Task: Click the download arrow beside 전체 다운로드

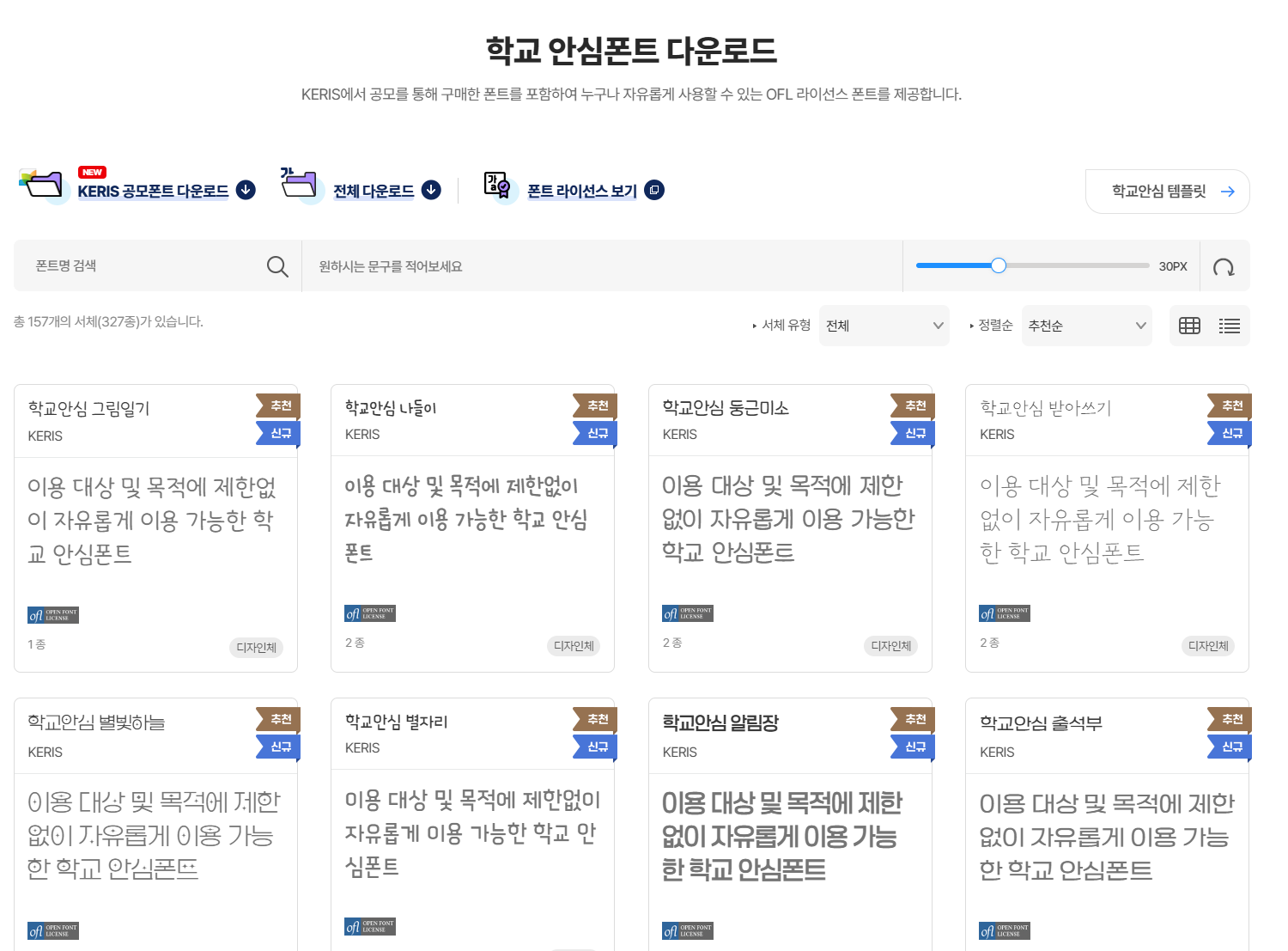Action: click(431, 190)
